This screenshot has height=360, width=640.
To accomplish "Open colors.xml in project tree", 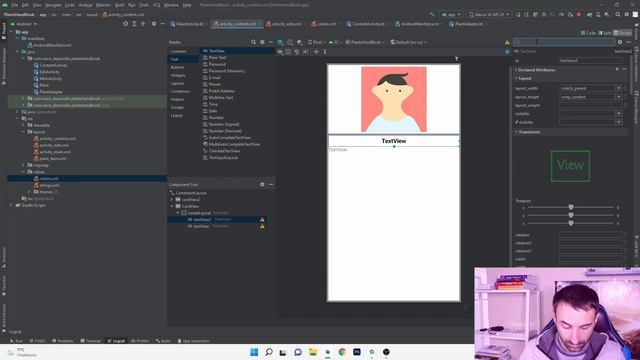I will pos(49,178).
